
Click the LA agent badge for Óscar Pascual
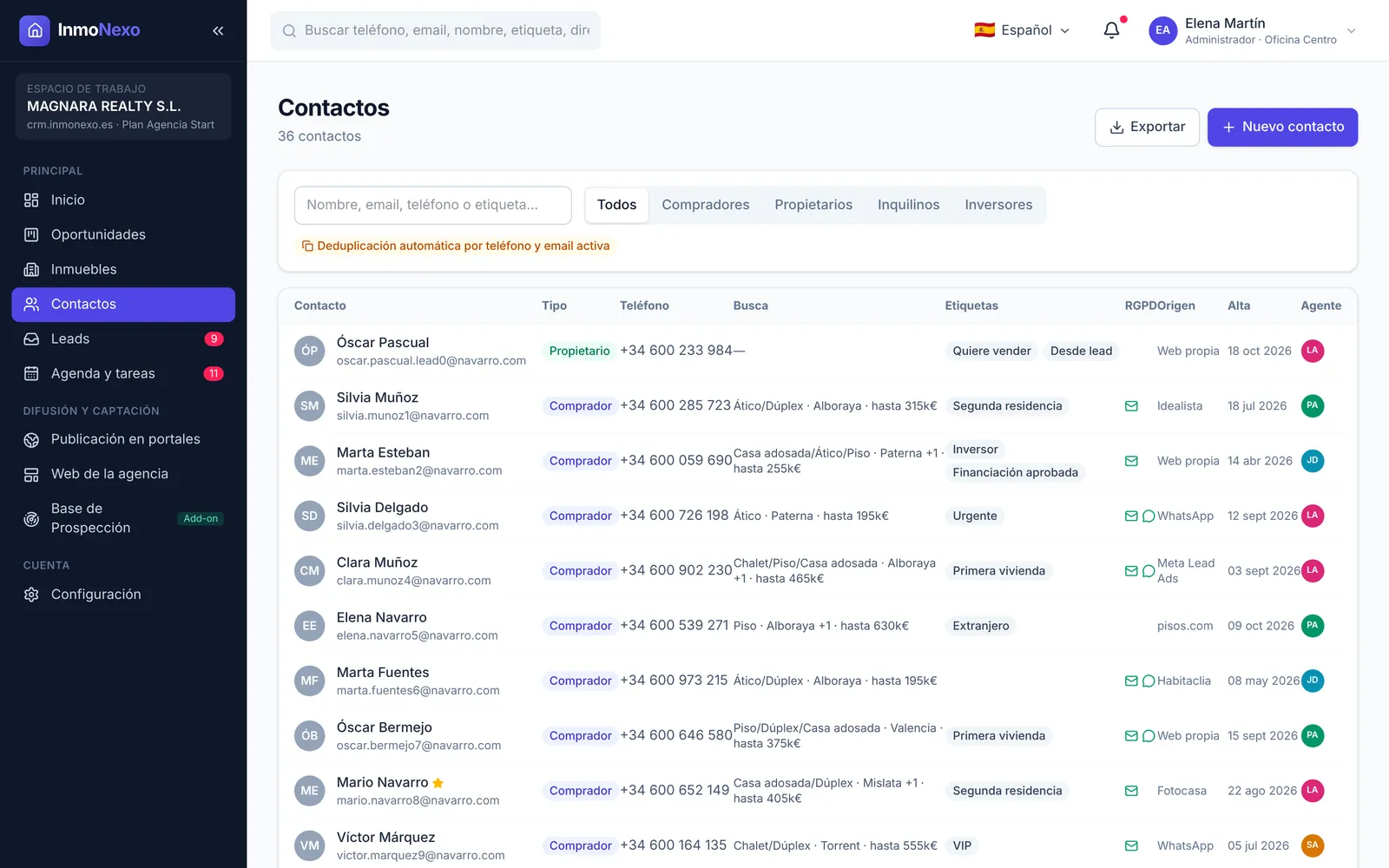click(1313, 351)
